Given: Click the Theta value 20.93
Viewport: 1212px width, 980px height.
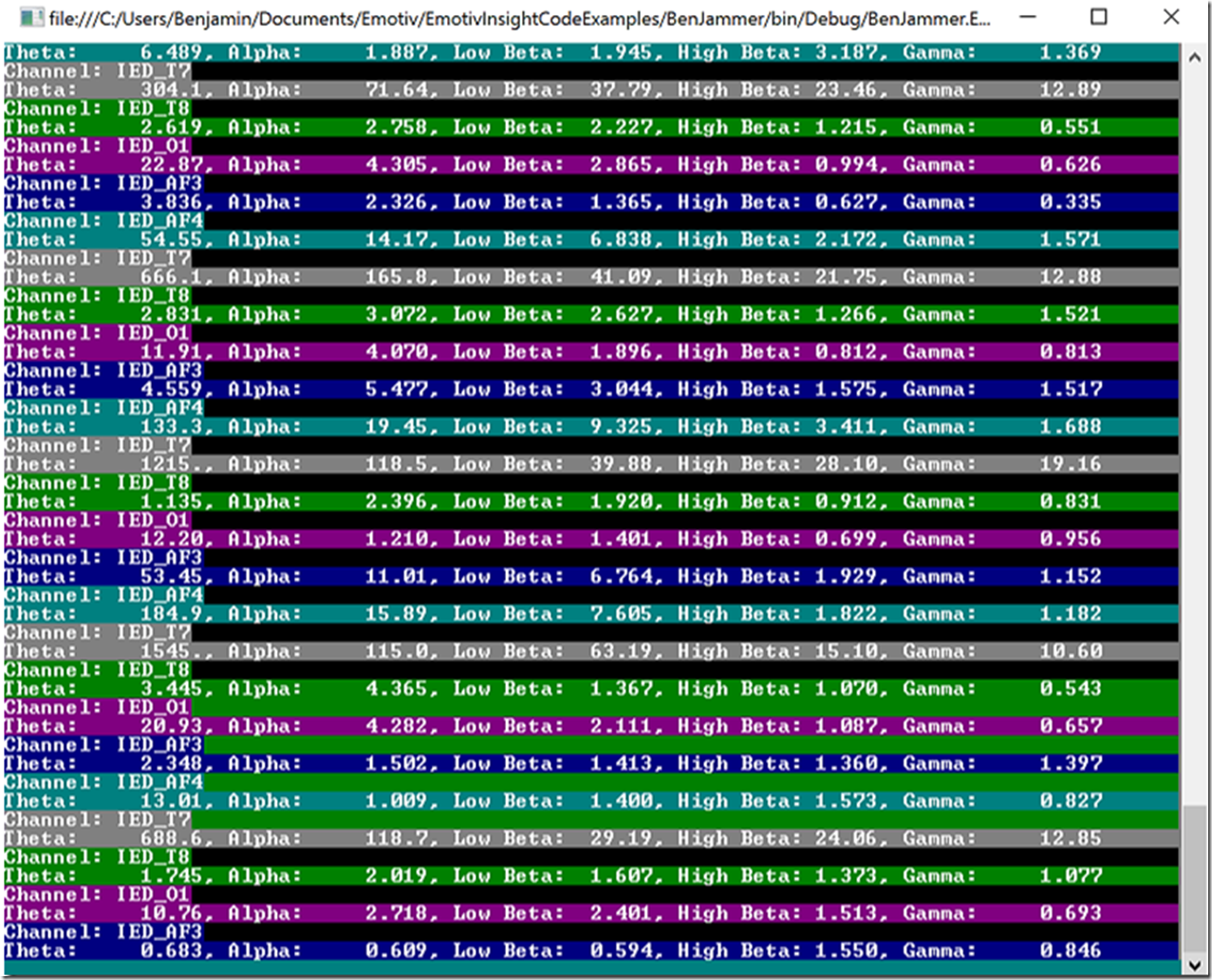Looking at the screenshot, I should [x=171, y=727].
